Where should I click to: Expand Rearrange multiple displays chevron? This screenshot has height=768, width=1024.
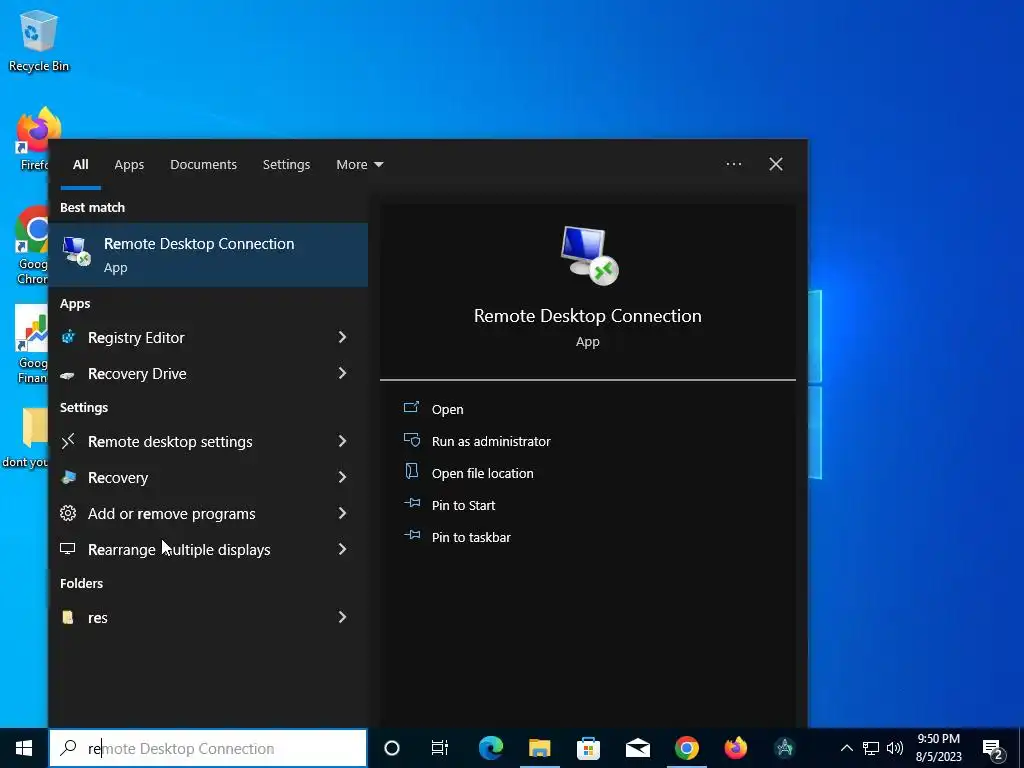pos(342,549)
